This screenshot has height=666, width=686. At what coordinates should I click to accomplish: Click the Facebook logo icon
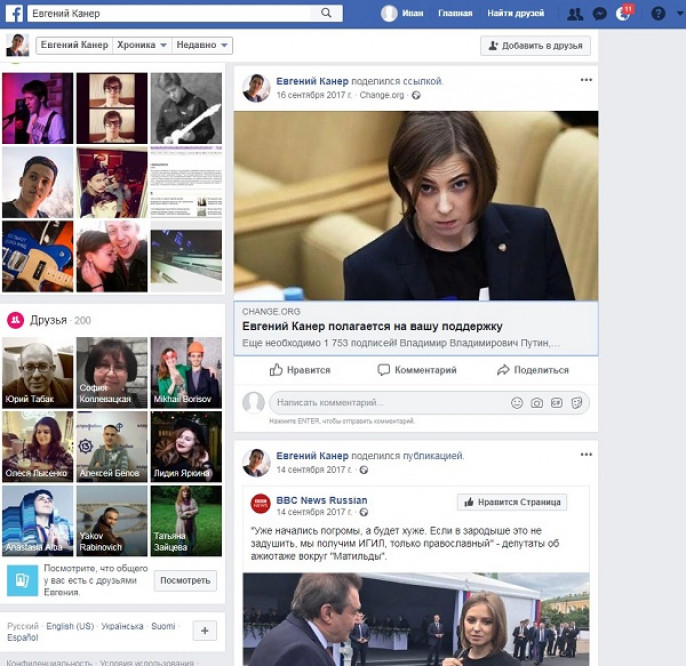pos(14,14)
